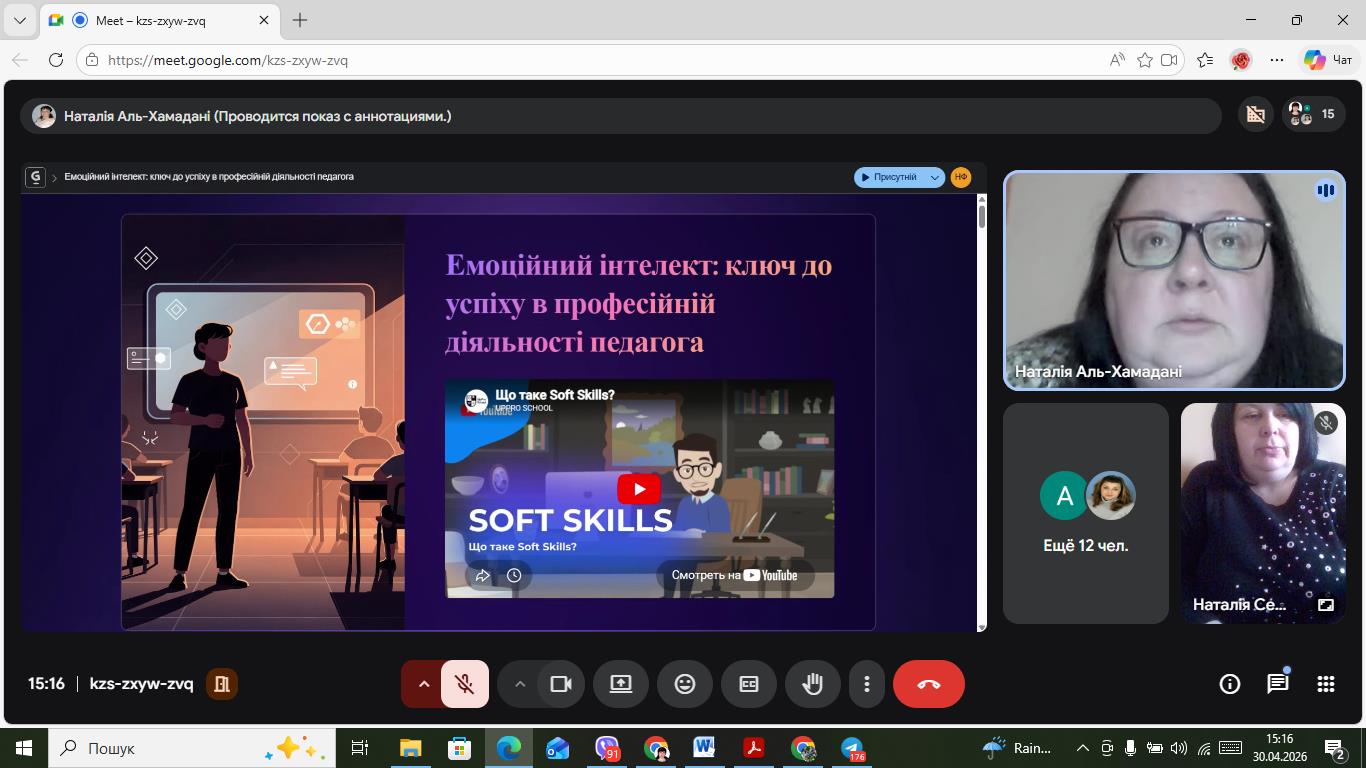1366x768 pixels.
Task: Open the emoji reactions panel
Action: 685,684
